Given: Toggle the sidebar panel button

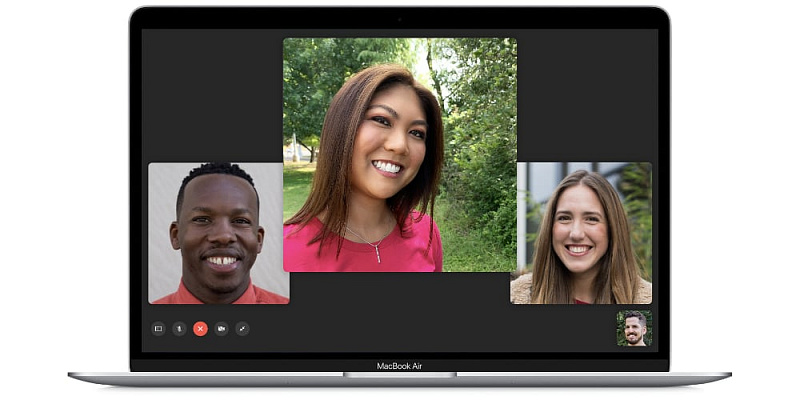Looking at the screenshot, I should coord(158,328).
